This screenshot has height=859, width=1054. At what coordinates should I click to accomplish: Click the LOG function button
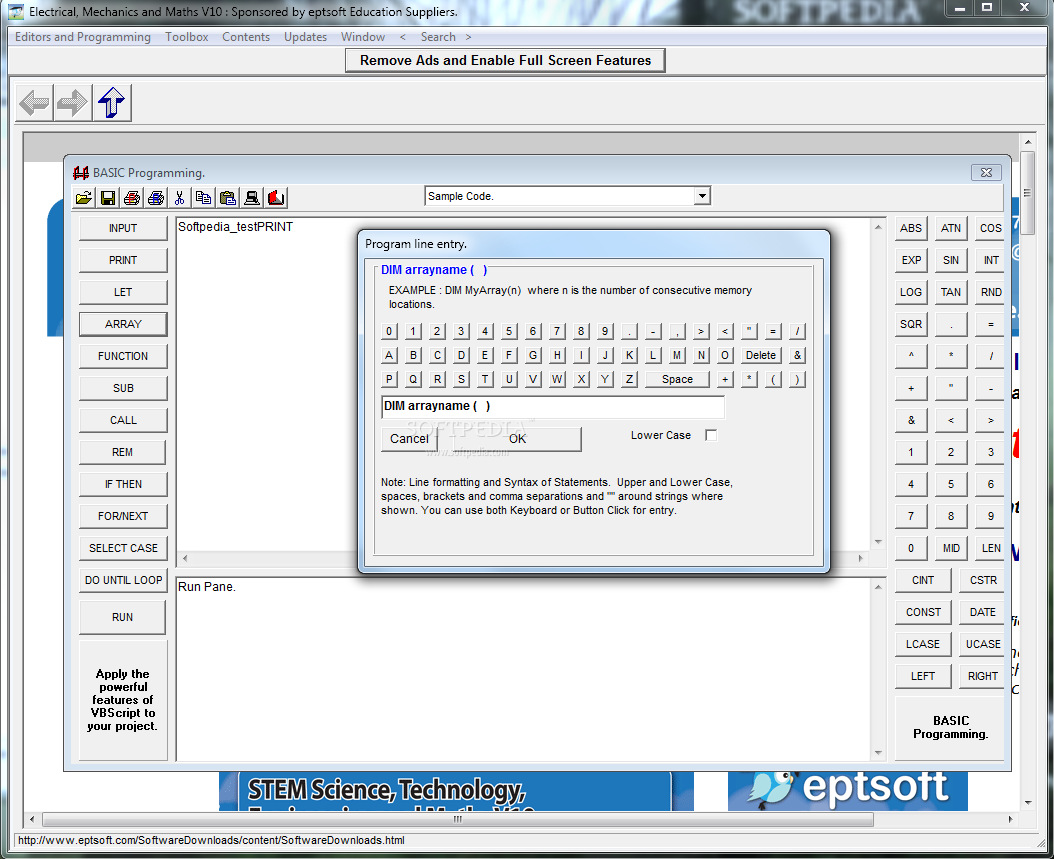click(x=911, y=292)
